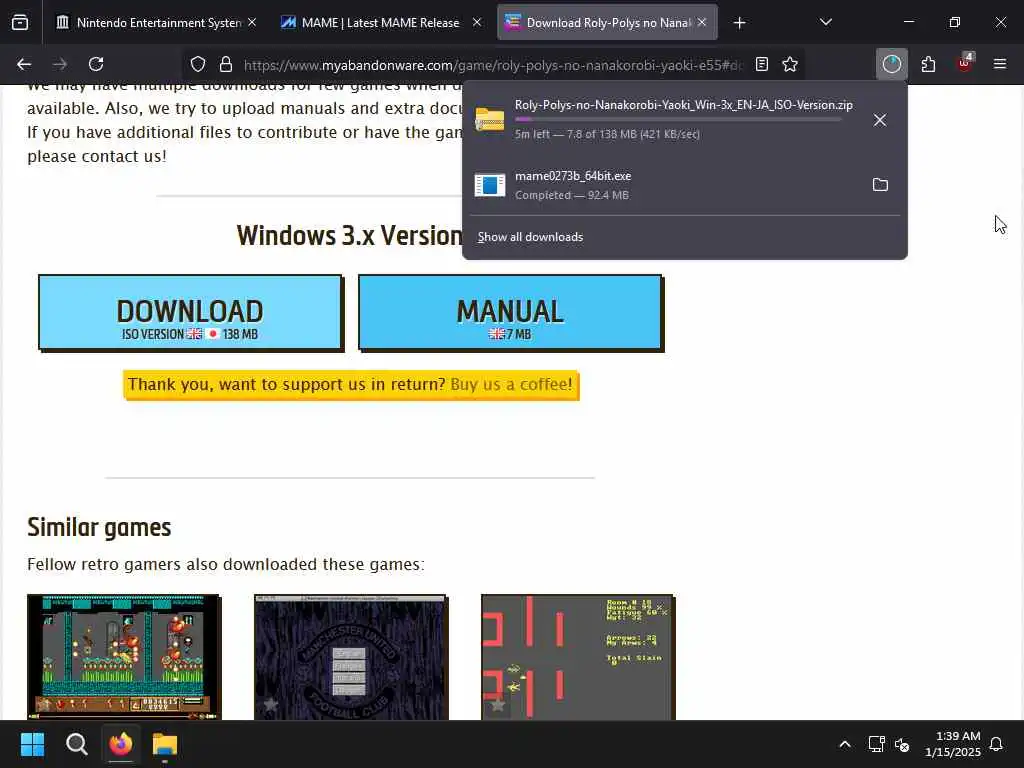
Task: Show mame0273b_64bit.exe in folder
Action: coord(880,185)
